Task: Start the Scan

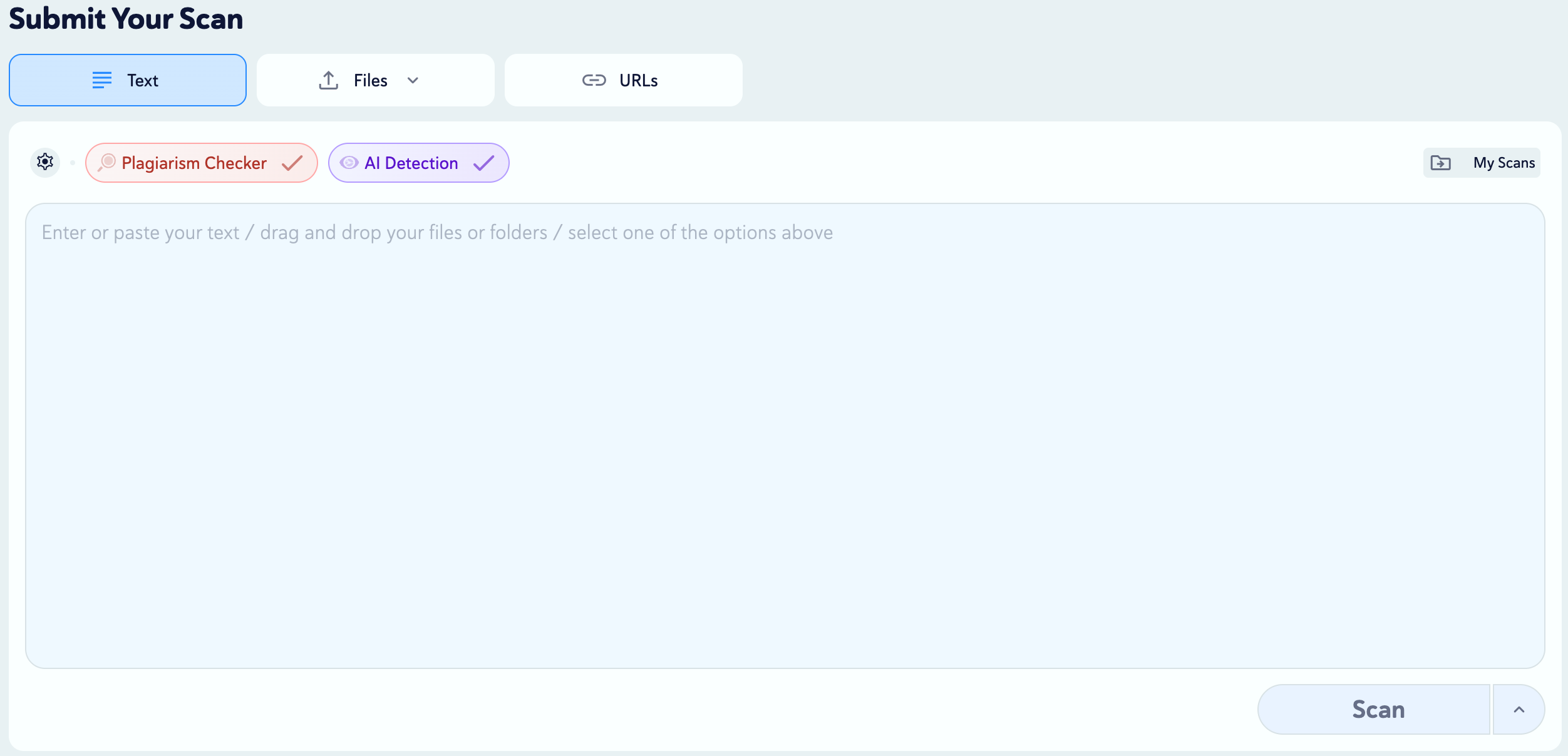Action: (1374, 709)
